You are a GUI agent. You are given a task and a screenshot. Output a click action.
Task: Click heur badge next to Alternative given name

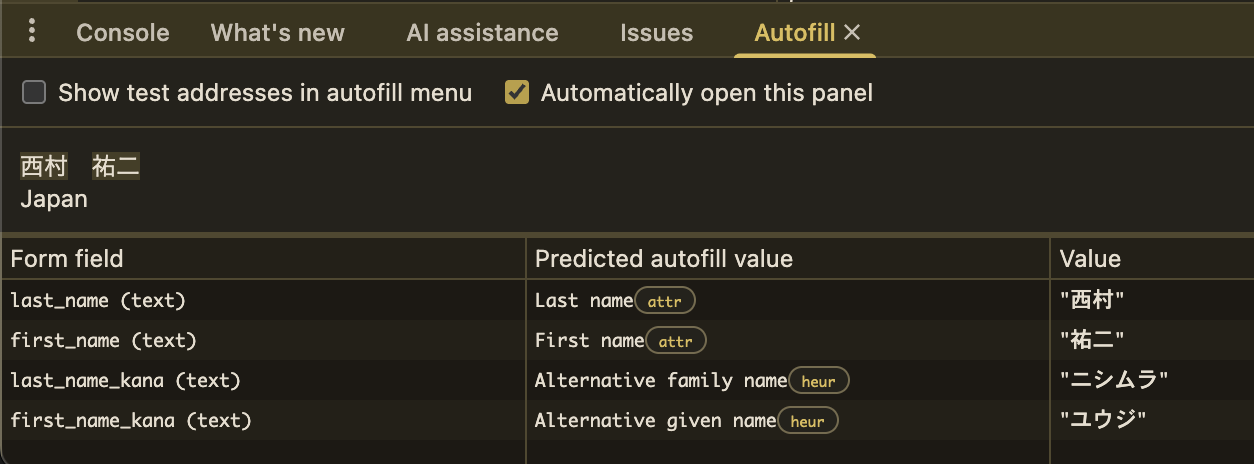(807, 421)
